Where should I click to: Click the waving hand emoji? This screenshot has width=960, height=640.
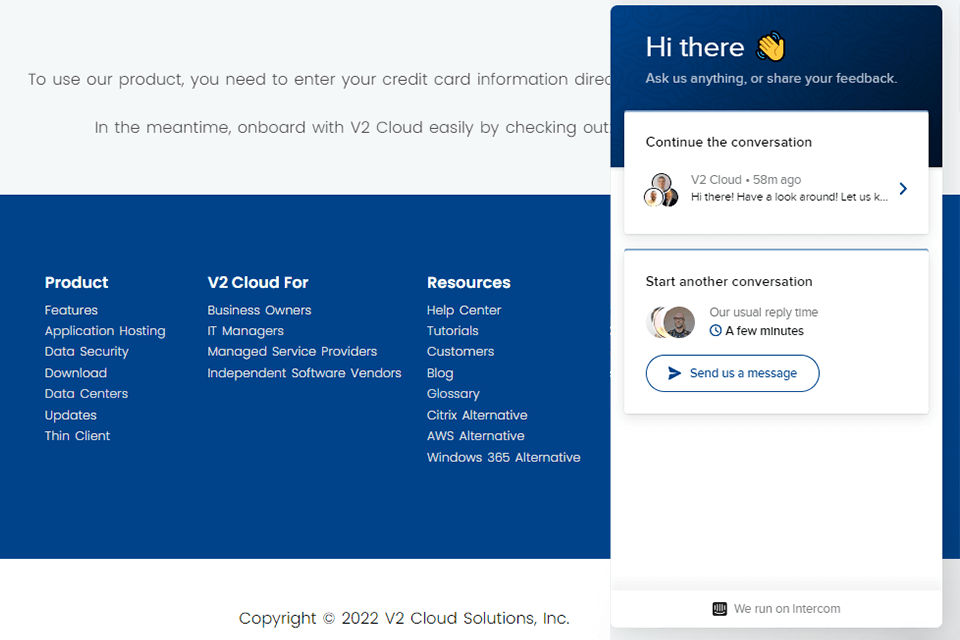tap(771, 47)
